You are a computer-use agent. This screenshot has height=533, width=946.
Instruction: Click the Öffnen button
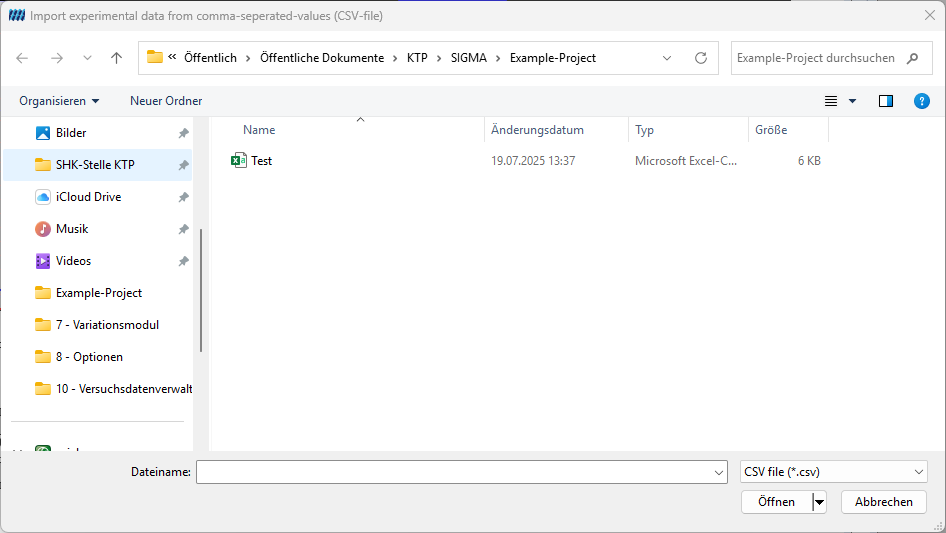point(776,502)
